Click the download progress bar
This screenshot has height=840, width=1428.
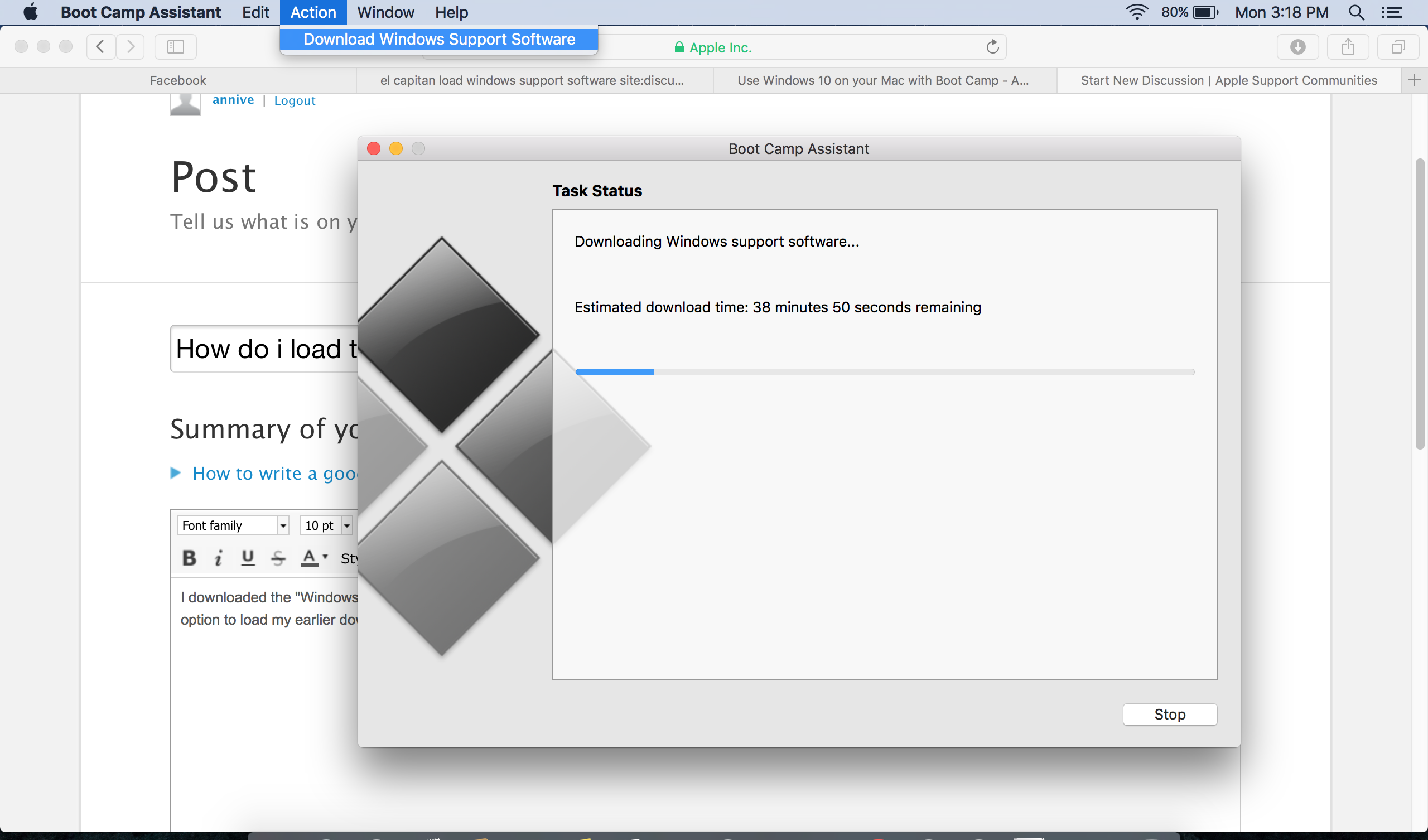click(885, 372)
